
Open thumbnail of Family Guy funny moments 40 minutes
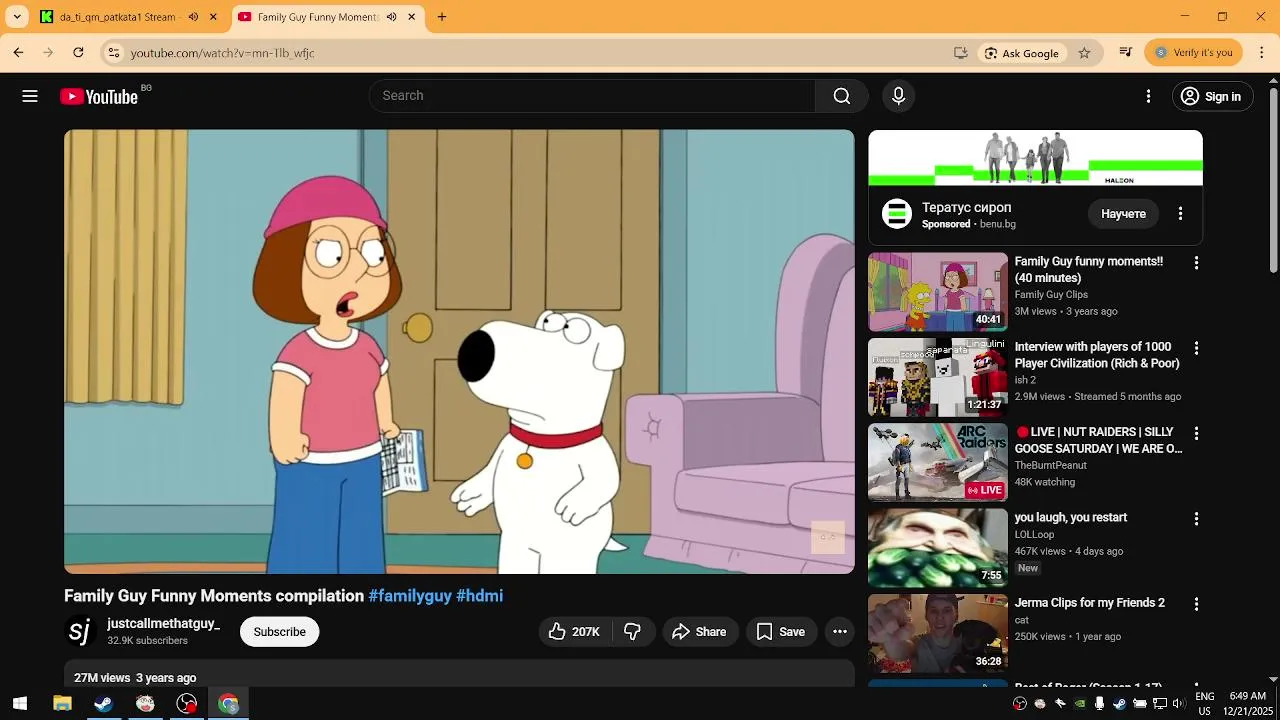coord(938,292)
